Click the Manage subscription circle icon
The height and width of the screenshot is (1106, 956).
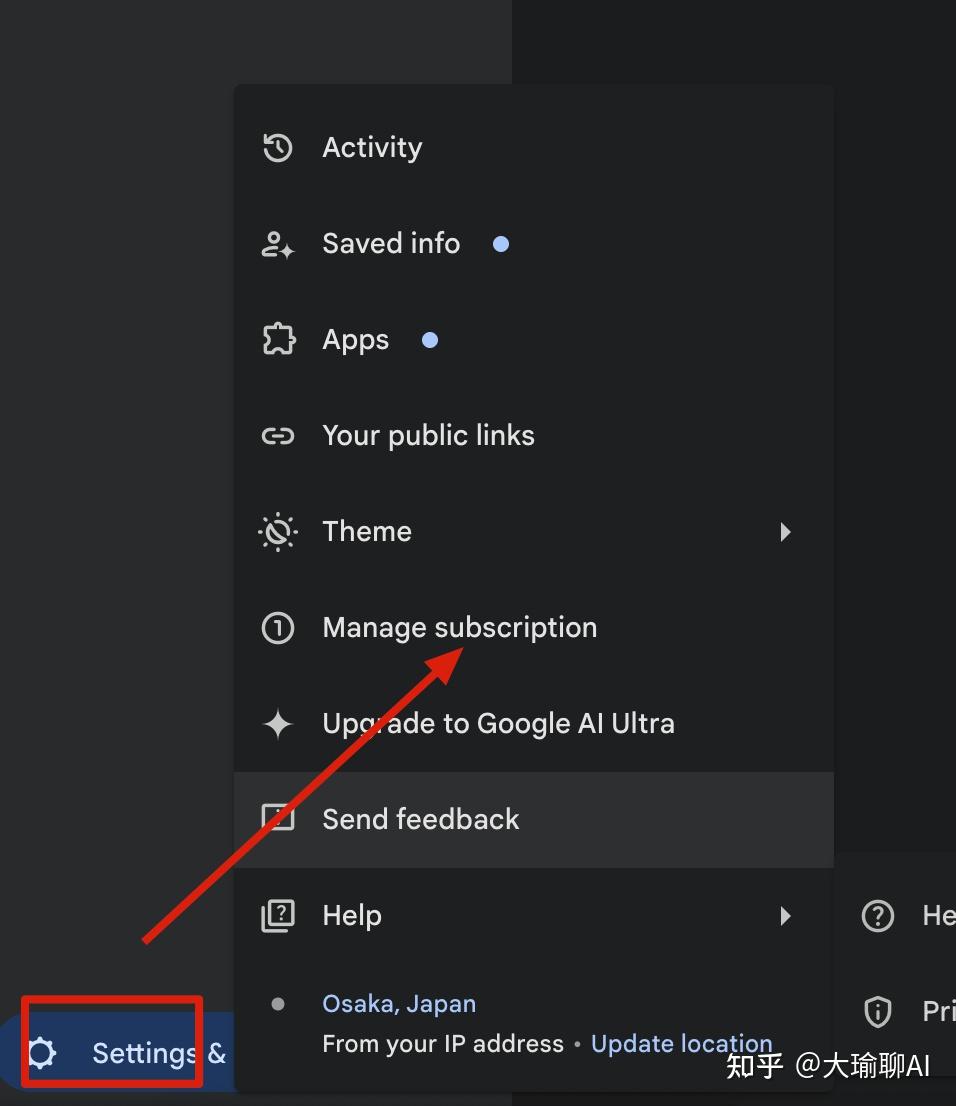pyautogui.click(x=277, y=628)
